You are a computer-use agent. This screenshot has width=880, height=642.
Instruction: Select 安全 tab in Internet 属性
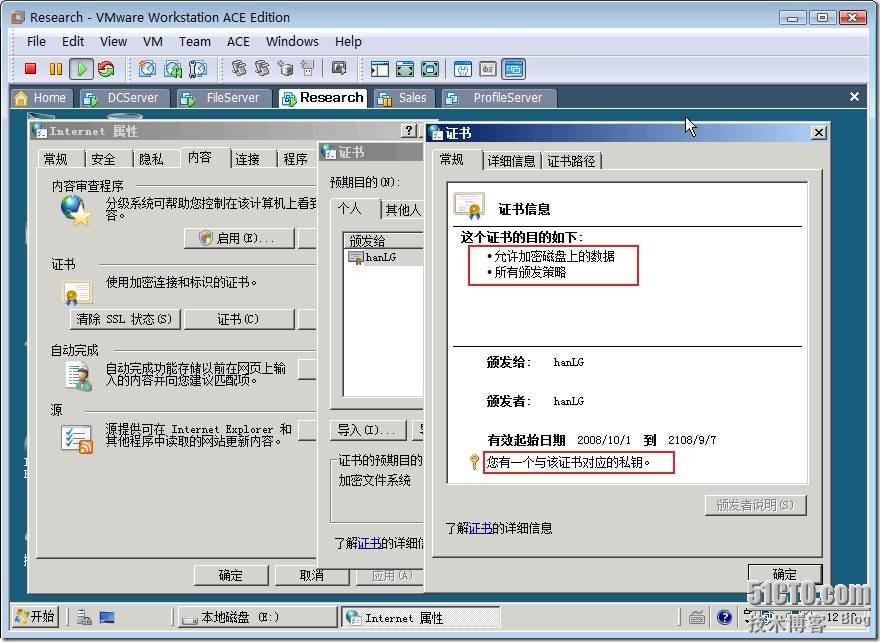[103, 159]
